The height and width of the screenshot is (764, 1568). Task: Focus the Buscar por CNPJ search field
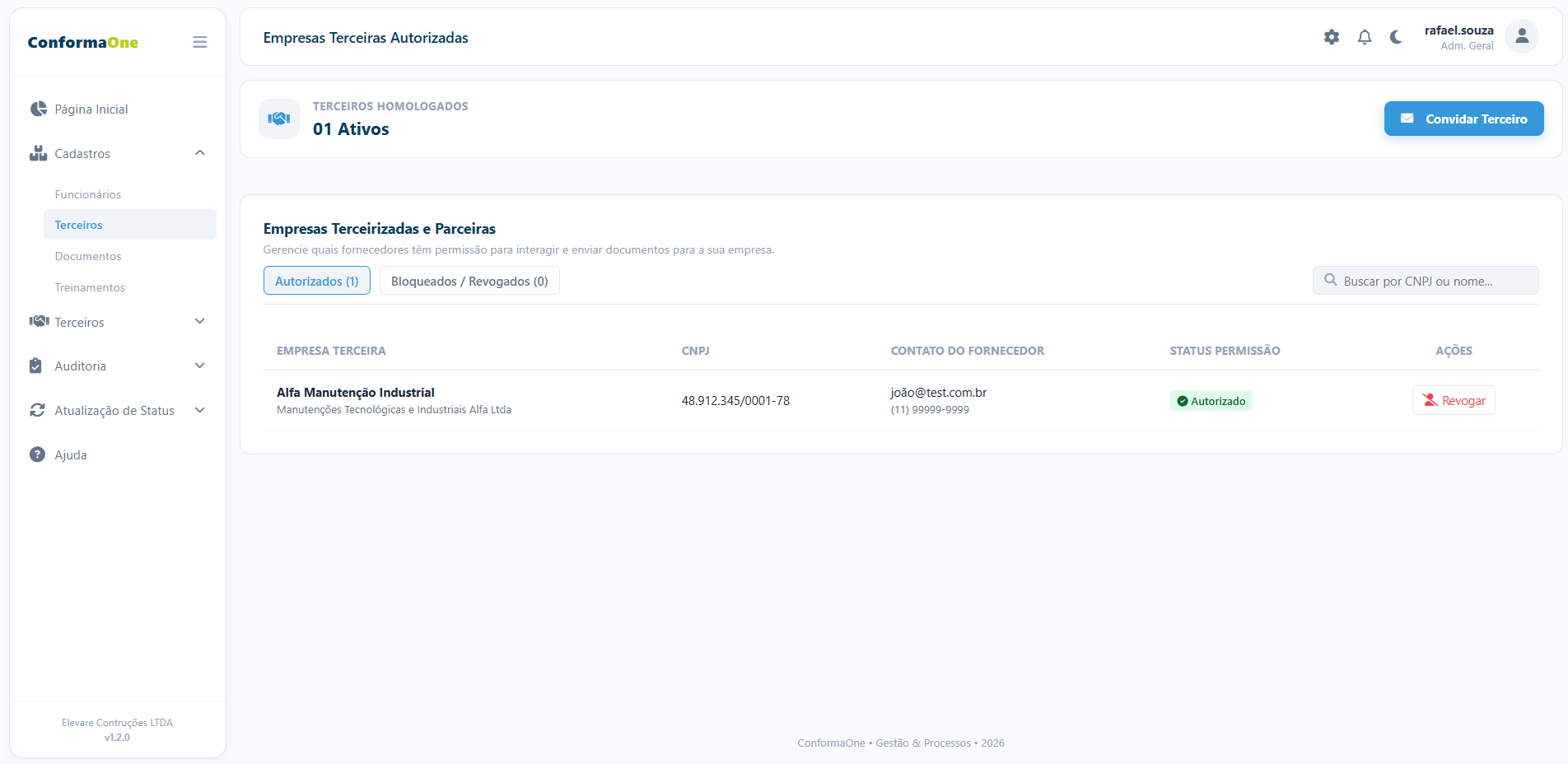tap(1426, 281)
